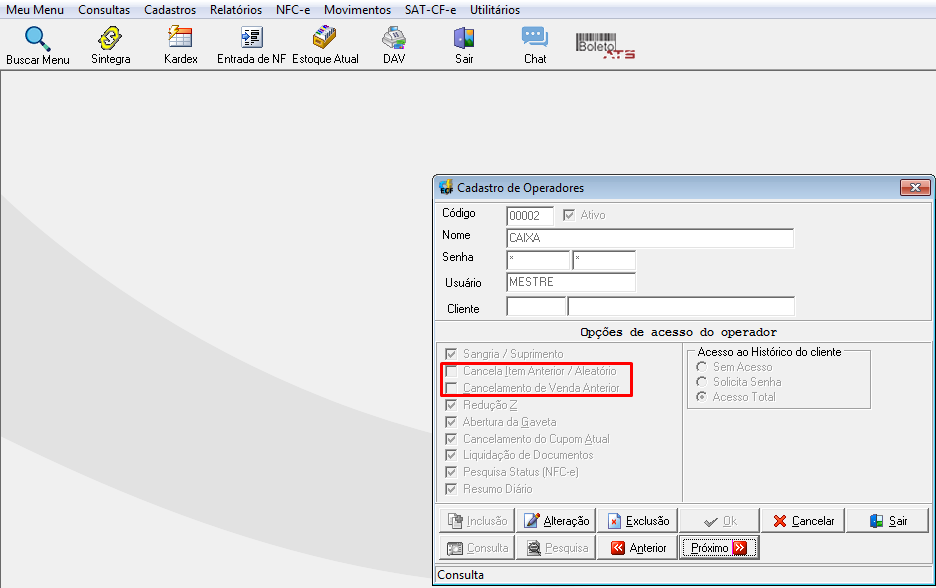Open the Kardex toolbar icon
Screen dimensions: 936x588
[x=180, y=37]
